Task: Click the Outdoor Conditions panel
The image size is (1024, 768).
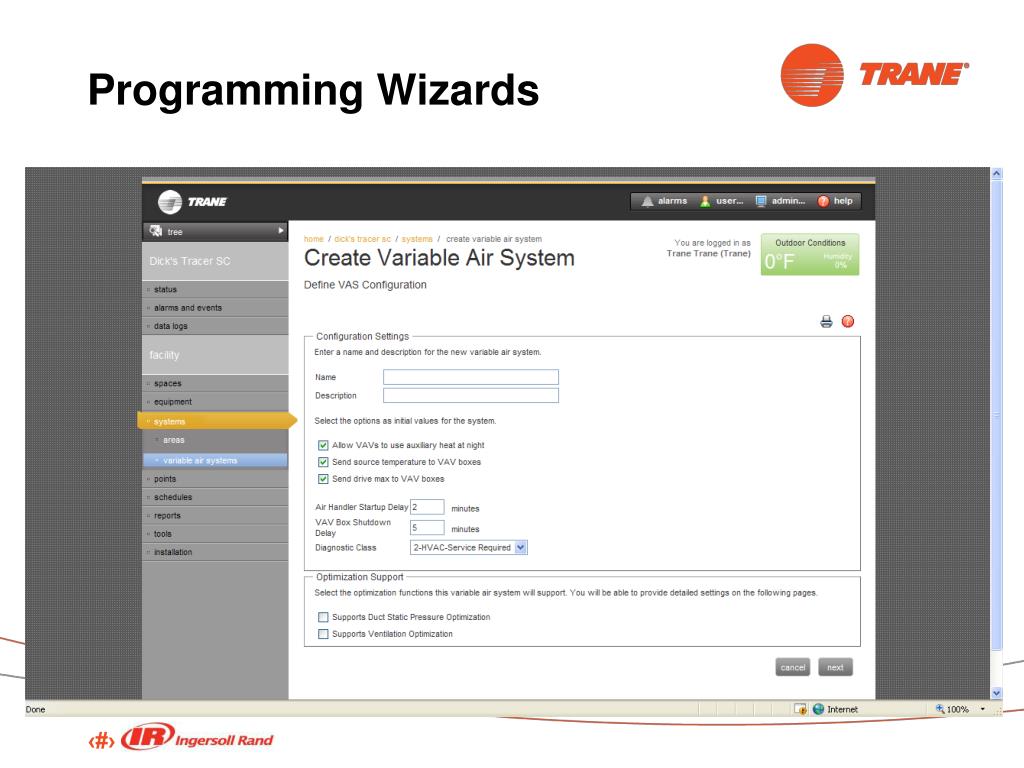Action: (x=810, y=255)
